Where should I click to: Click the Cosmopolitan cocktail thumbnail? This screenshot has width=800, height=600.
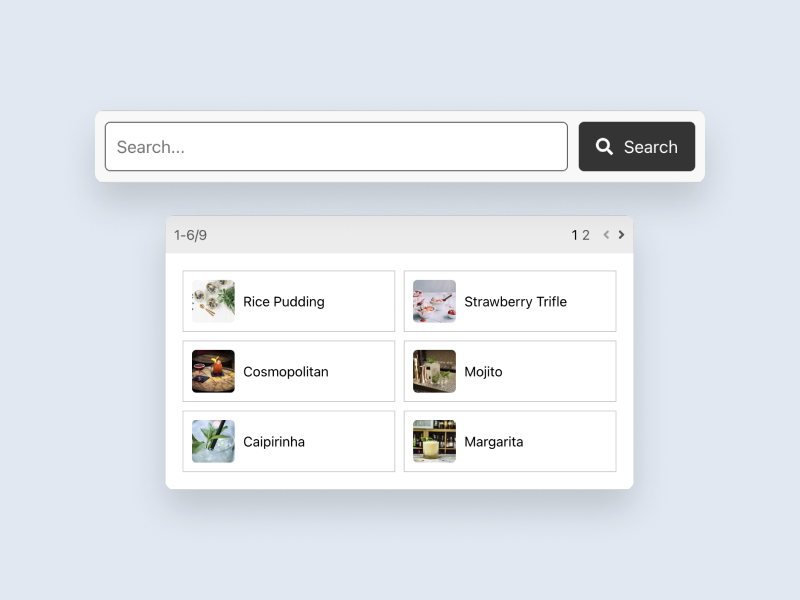(214, 371)
